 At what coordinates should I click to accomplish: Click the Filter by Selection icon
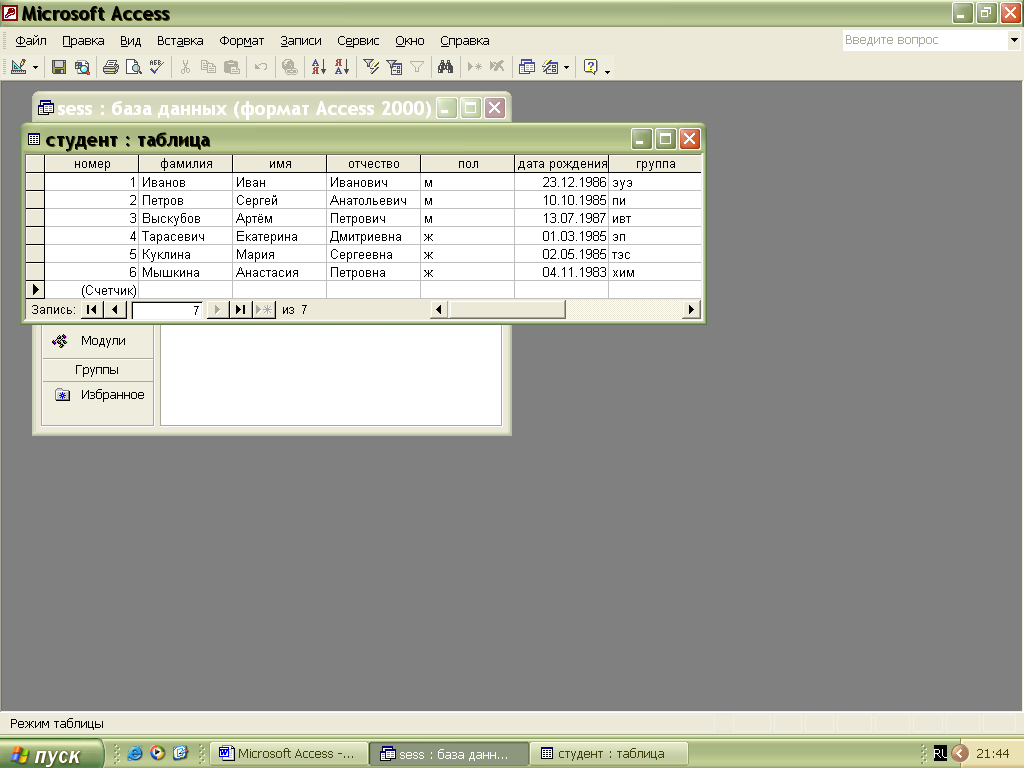pyautogui.click(x=371, y=67)
